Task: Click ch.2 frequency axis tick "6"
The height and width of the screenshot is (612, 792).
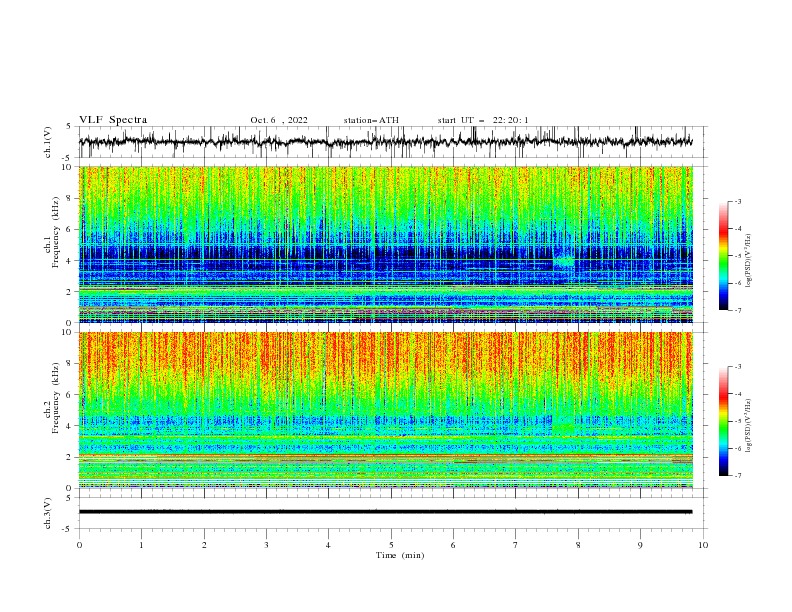Action: click(69, 395)
